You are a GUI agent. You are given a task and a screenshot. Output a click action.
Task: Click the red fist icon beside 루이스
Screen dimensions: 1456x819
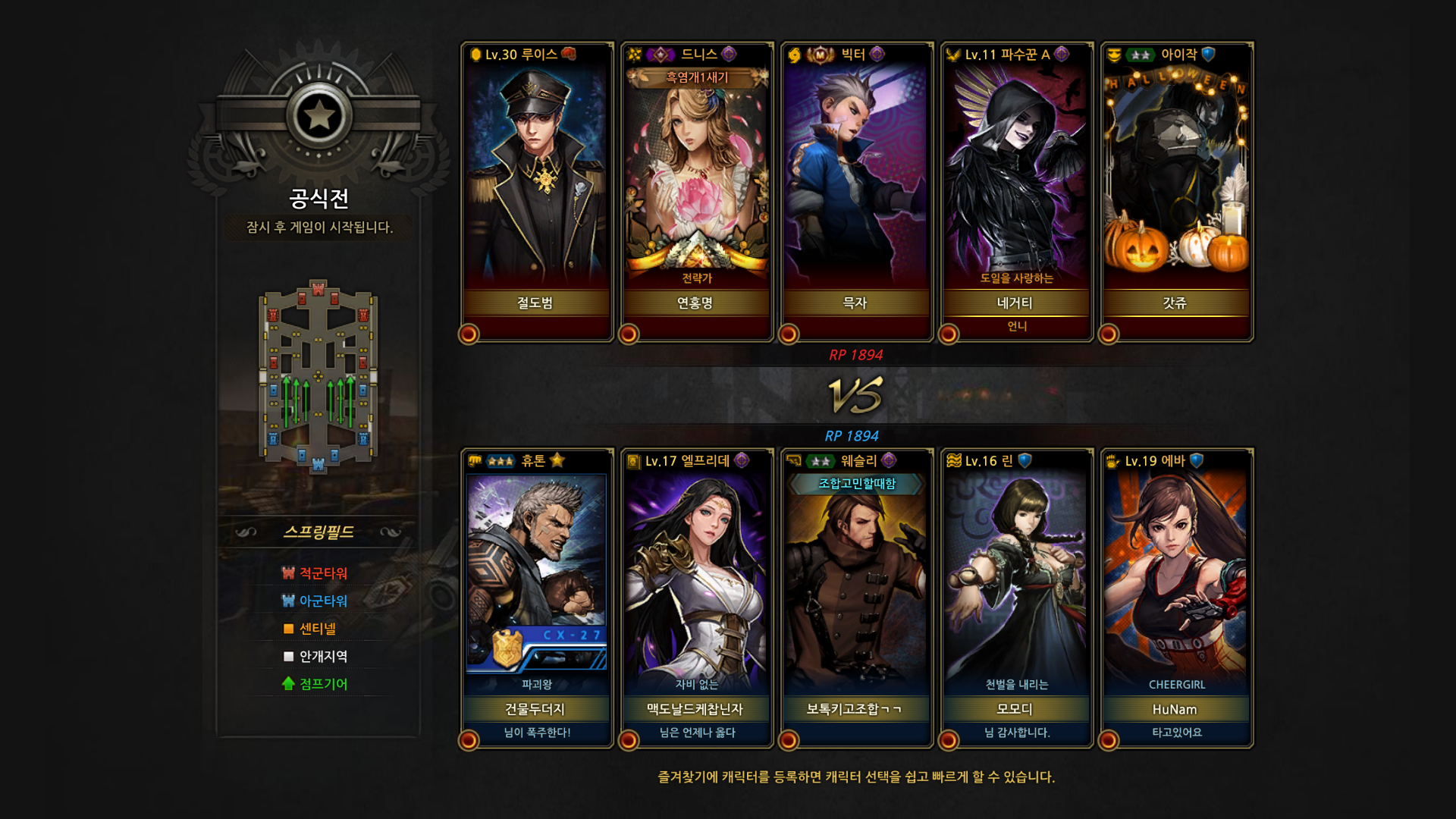[x=569, y=54]
